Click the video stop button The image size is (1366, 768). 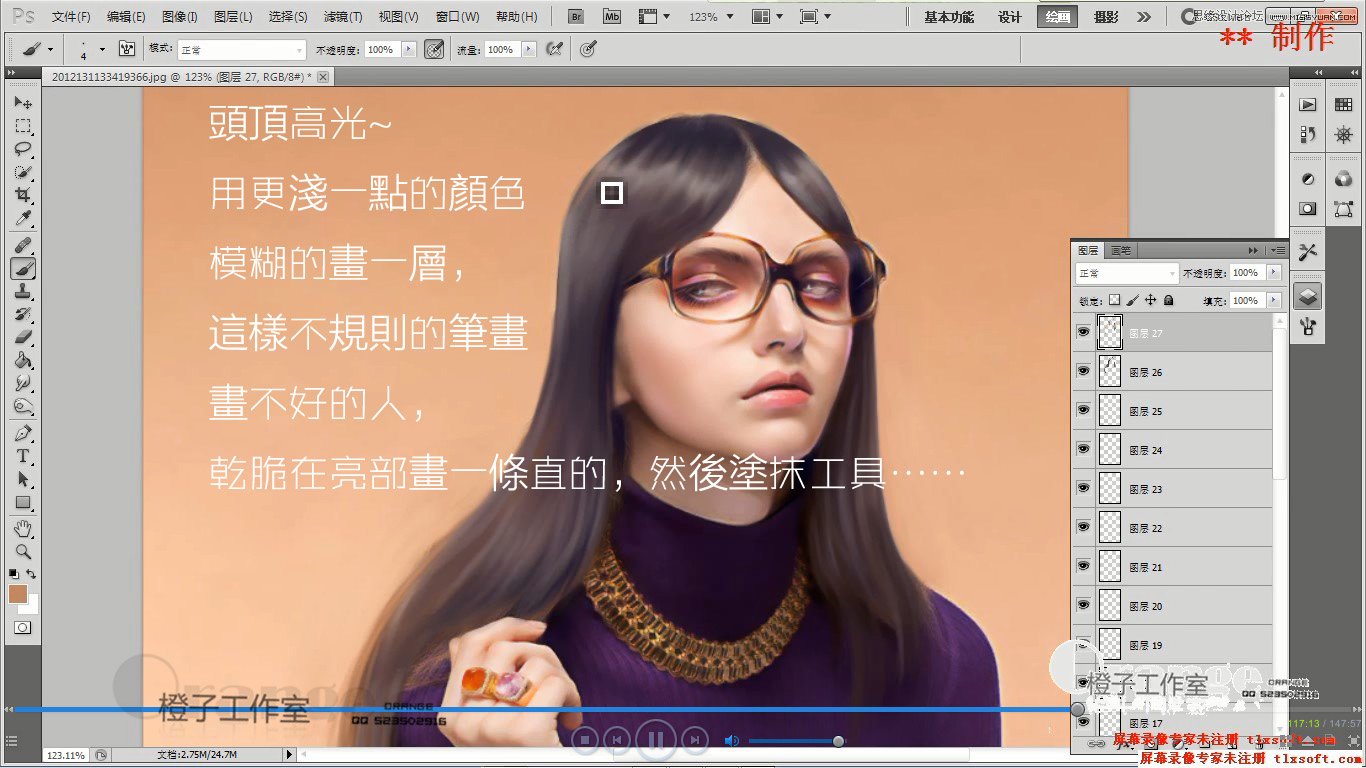[x=586, y=740]
